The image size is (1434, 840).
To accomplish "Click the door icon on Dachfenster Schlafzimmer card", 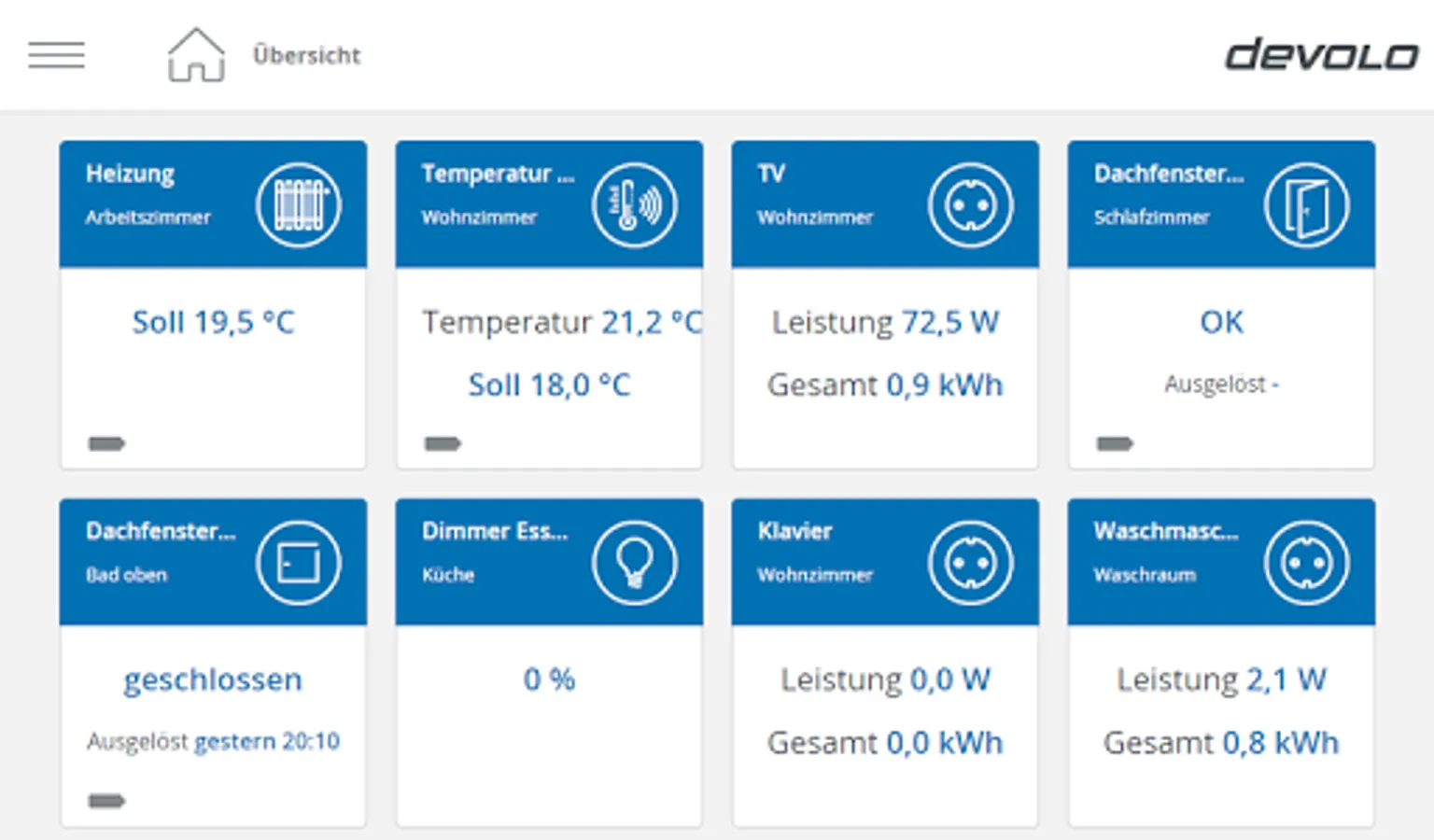I will [1307, 204].
